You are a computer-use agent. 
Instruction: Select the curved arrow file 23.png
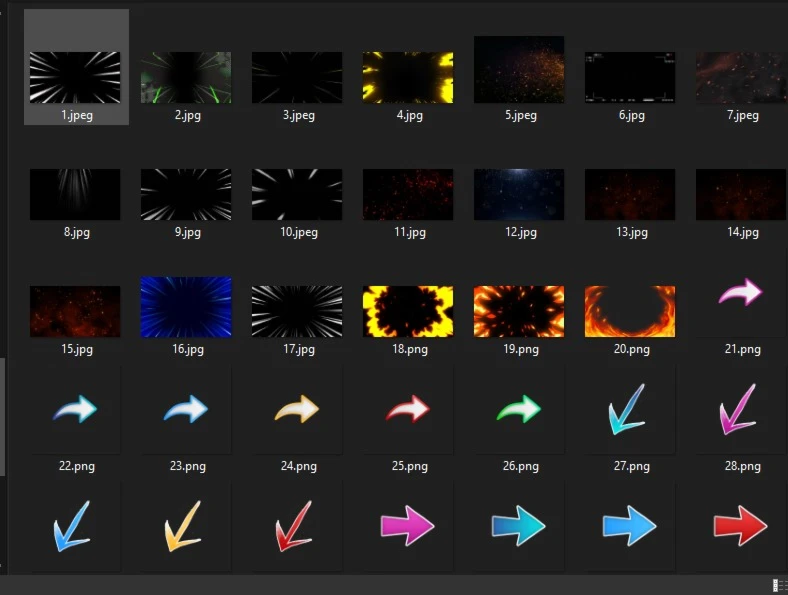186,409
